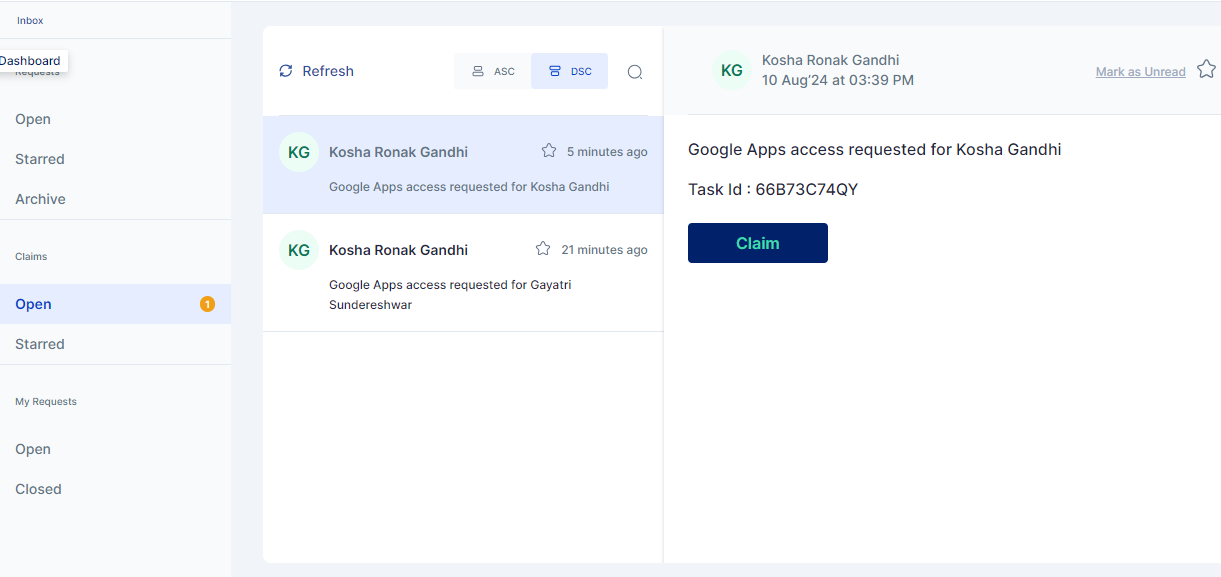This screenshot has height=577, width=1221.
Task: Go to Starred under Requests
Action: (40, 159)
